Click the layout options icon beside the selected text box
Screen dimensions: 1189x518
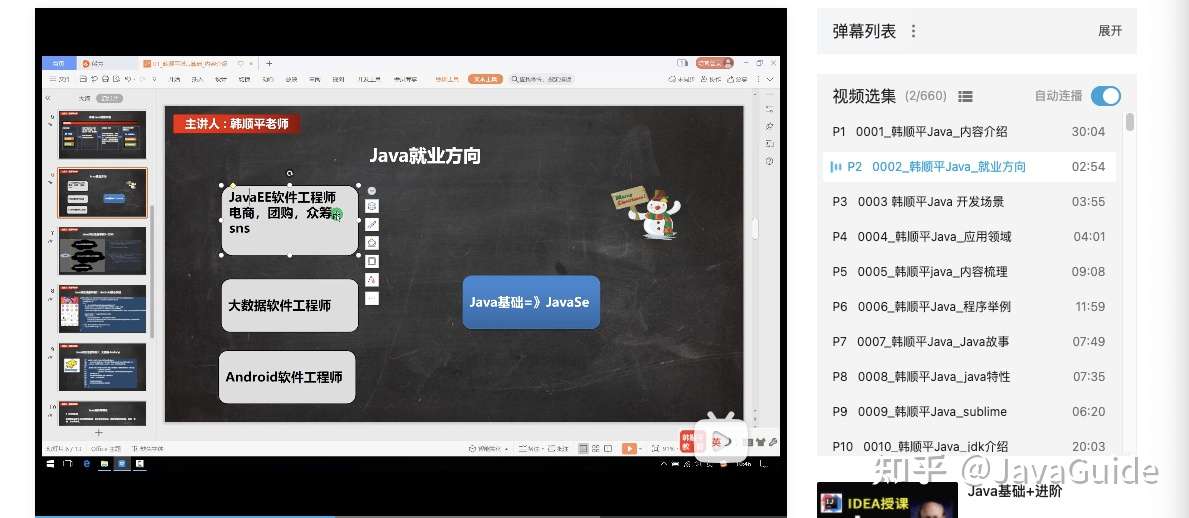[x=372, y=206]
